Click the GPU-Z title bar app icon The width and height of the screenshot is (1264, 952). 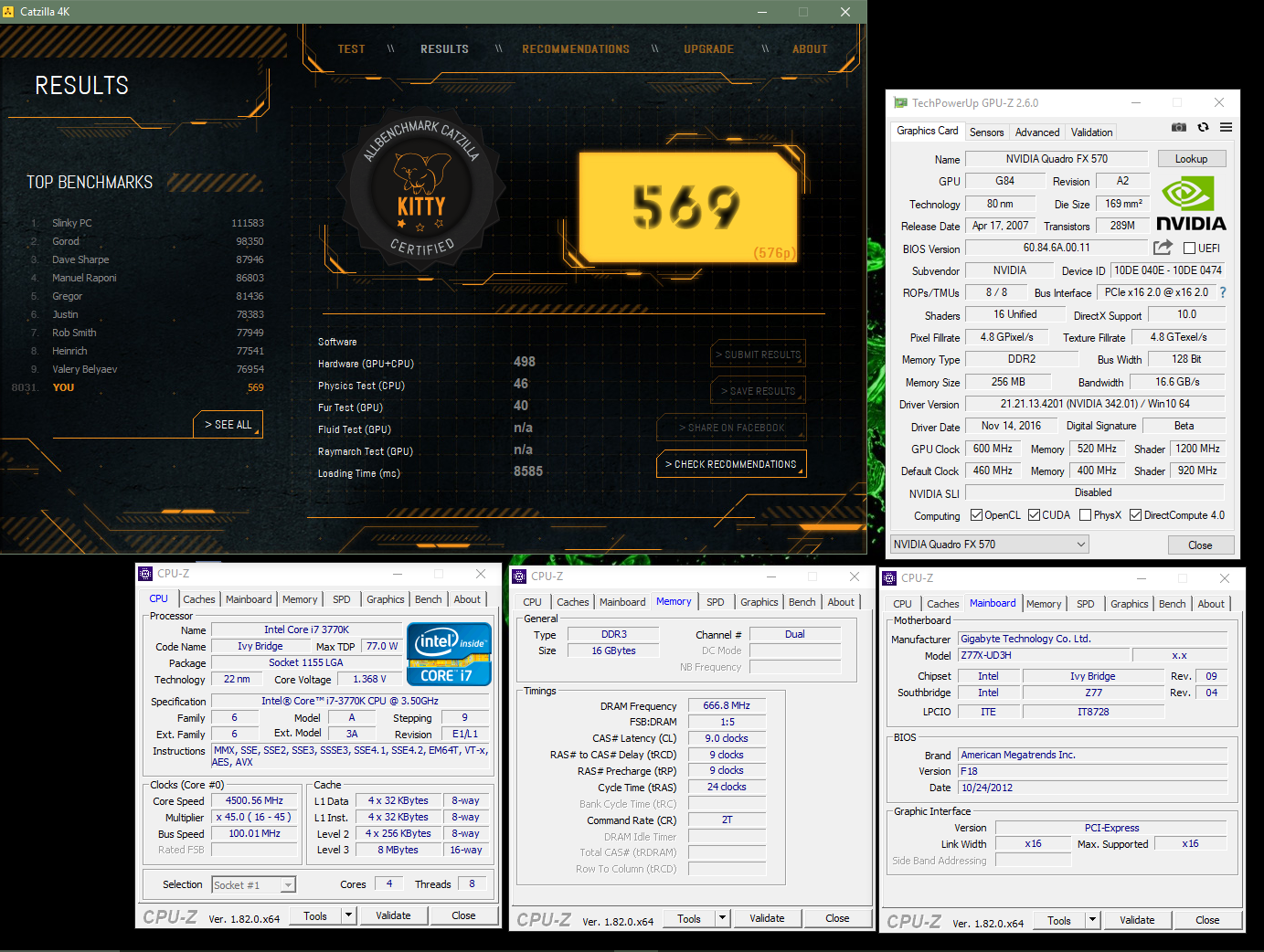[x=900, y=103]
